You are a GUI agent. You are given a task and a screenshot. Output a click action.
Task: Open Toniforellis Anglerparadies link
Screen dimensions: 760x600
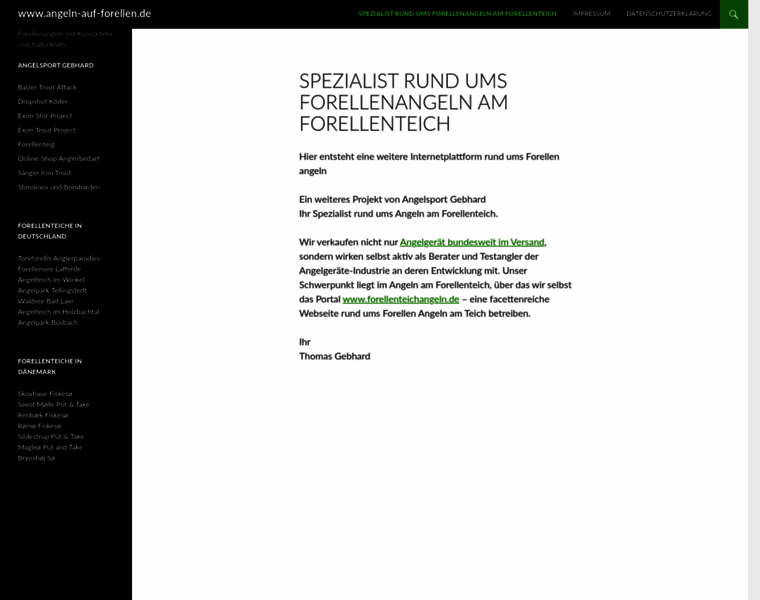click(59, 258)
